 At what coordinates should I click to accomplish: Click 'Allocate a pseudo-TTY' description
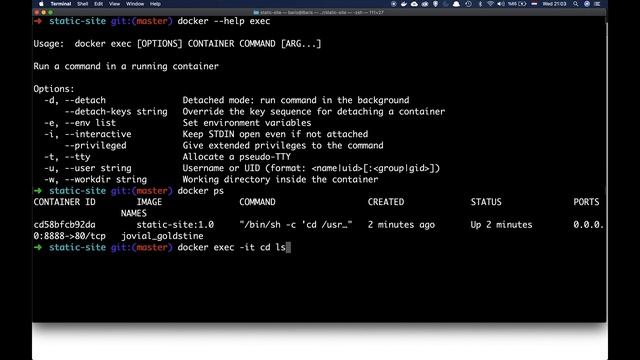237,157
